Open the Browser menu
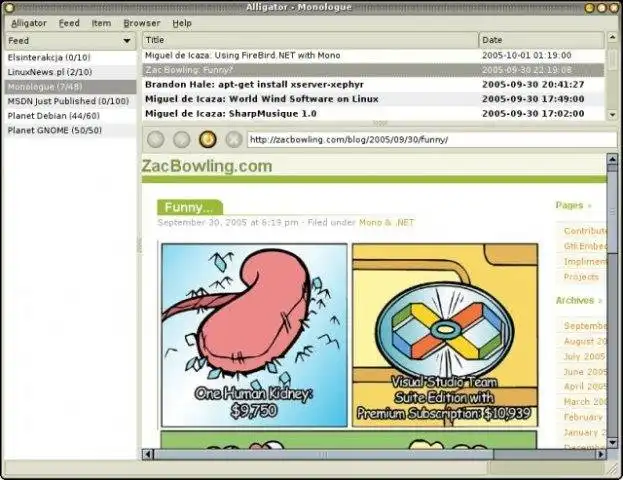This screenshot has width=623, height=480. [x=142, y=23]
